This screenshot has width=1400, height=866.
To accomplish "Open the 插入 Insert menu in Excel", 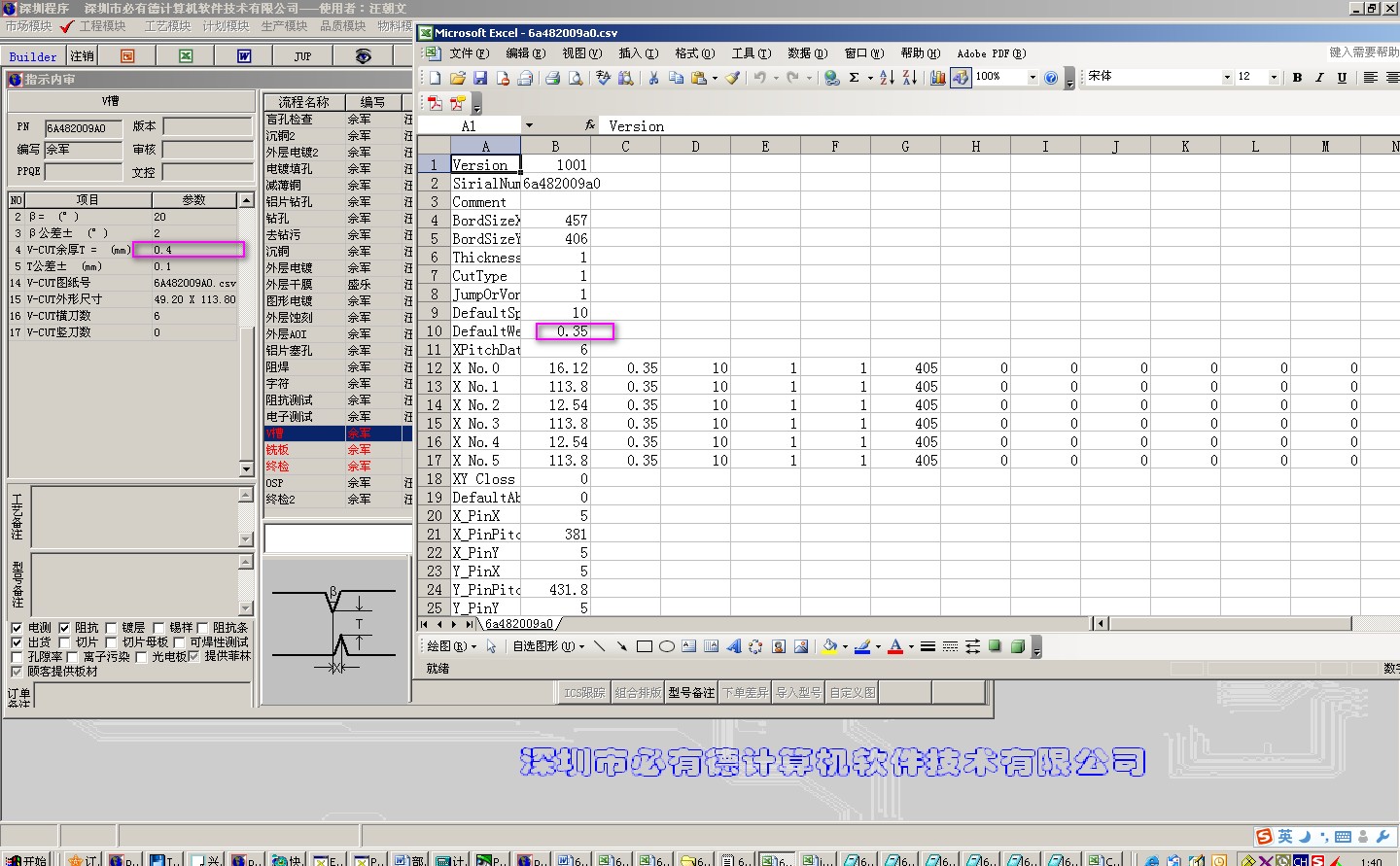I will click(638, 53).
